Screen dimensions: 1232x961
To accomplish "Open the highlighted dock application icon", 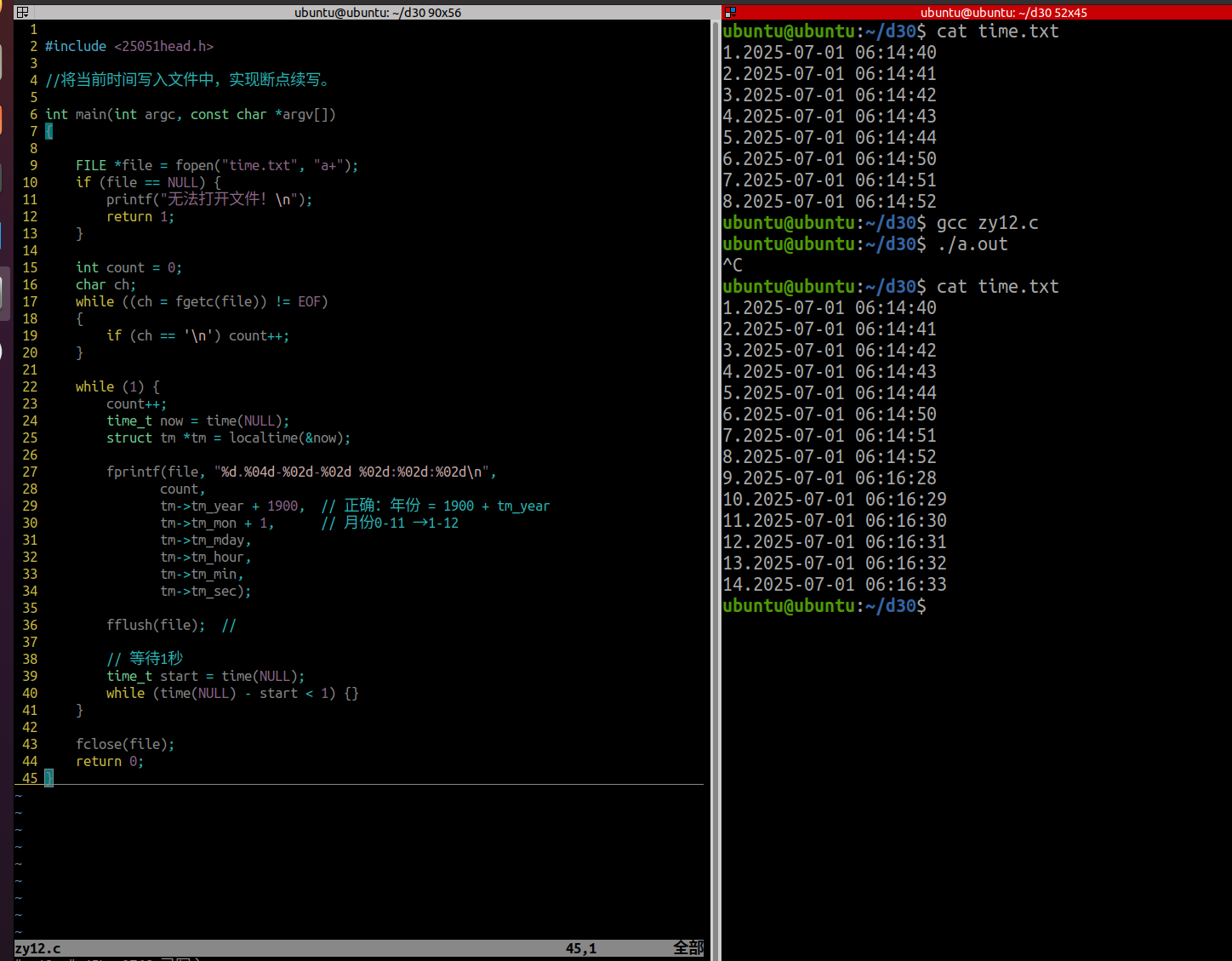I will [x=4, y=291].
